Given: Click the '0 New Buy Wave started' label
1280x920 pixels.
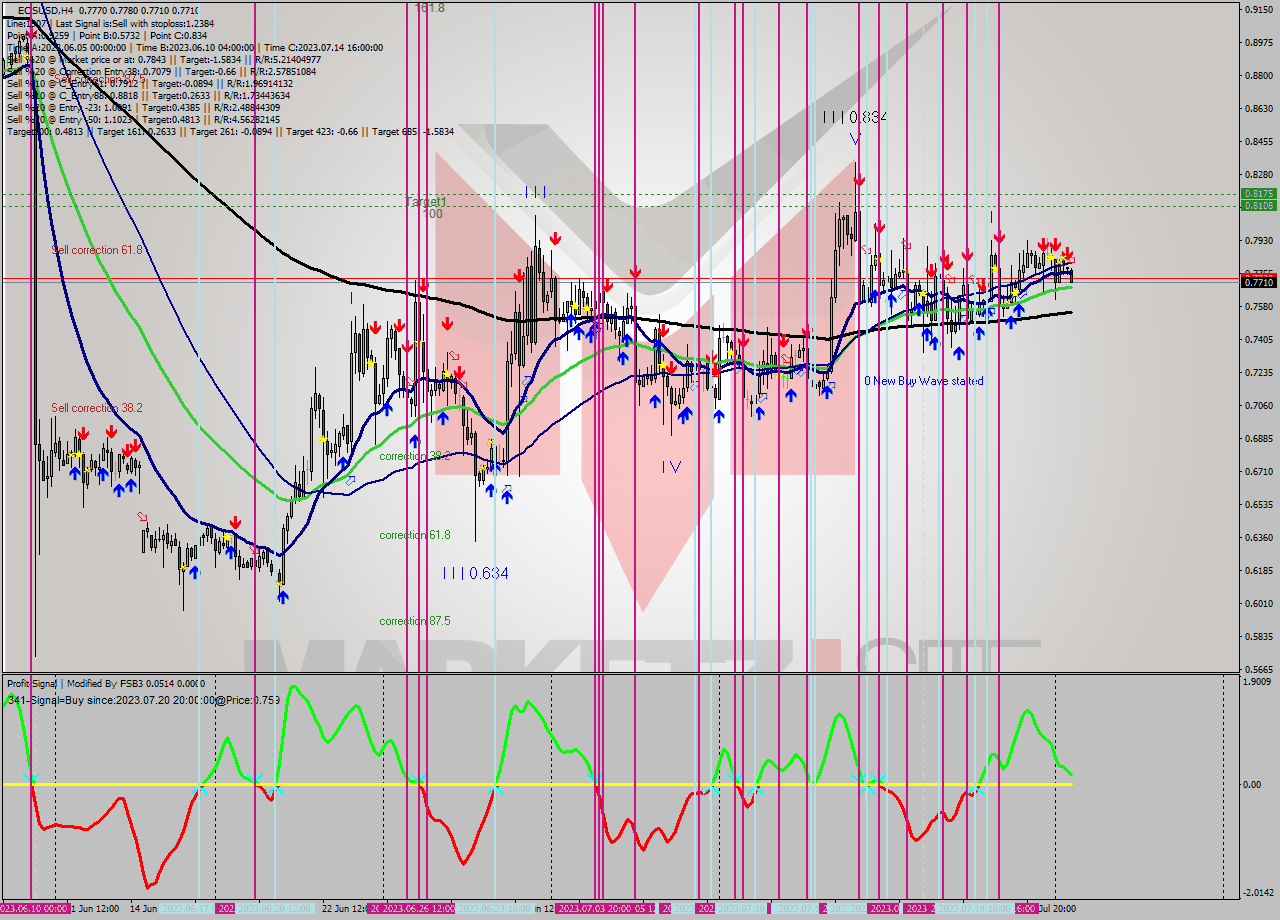Looking at the screenshot, I should (924, 381).
